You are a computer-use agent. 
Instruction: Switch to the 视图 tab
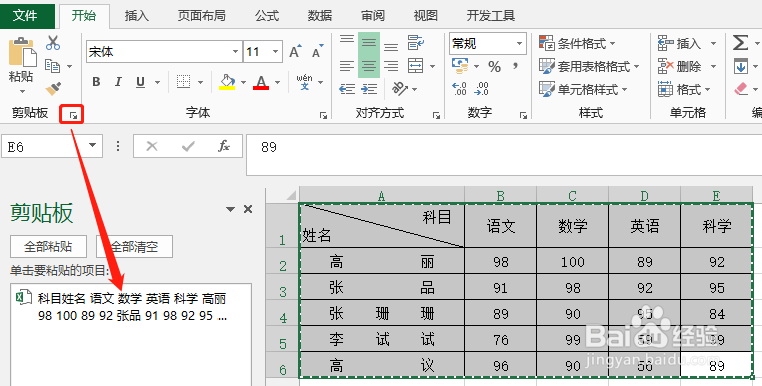click(425, 16)
